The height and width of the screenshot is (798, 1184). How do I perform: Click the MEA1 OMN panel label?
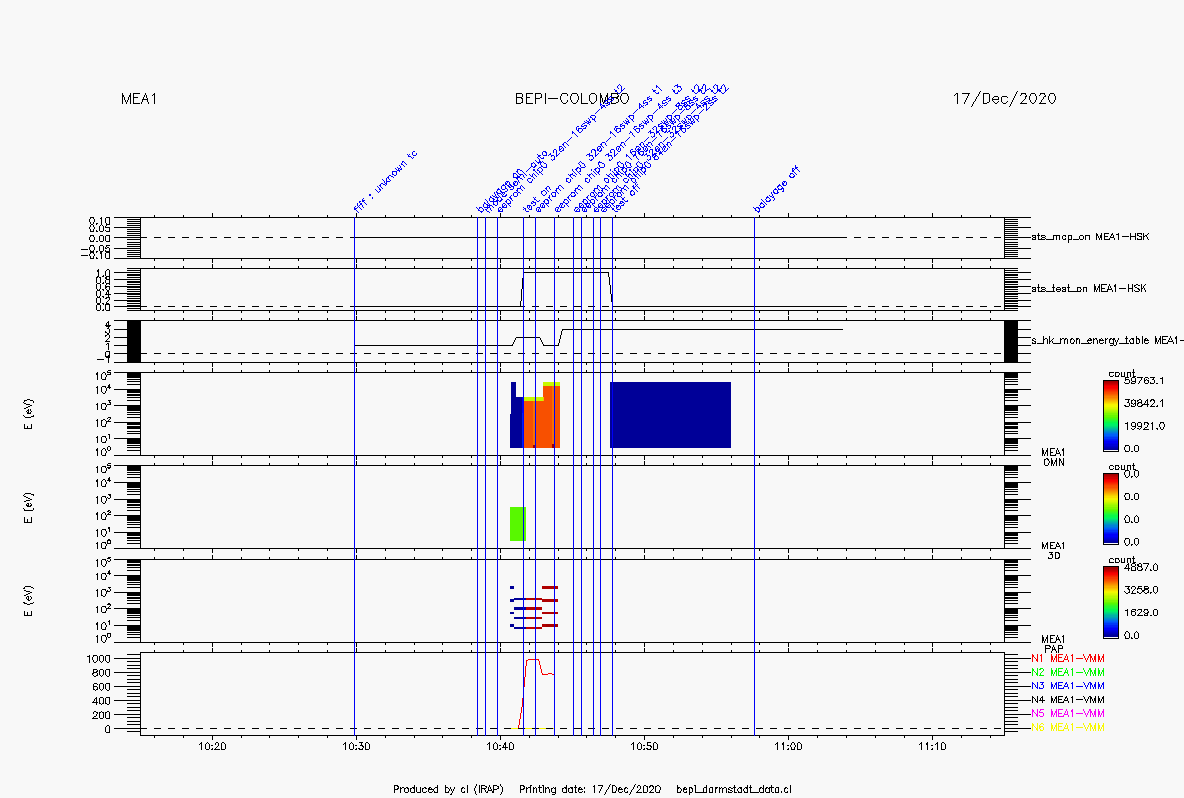[x=1053, y=458]
